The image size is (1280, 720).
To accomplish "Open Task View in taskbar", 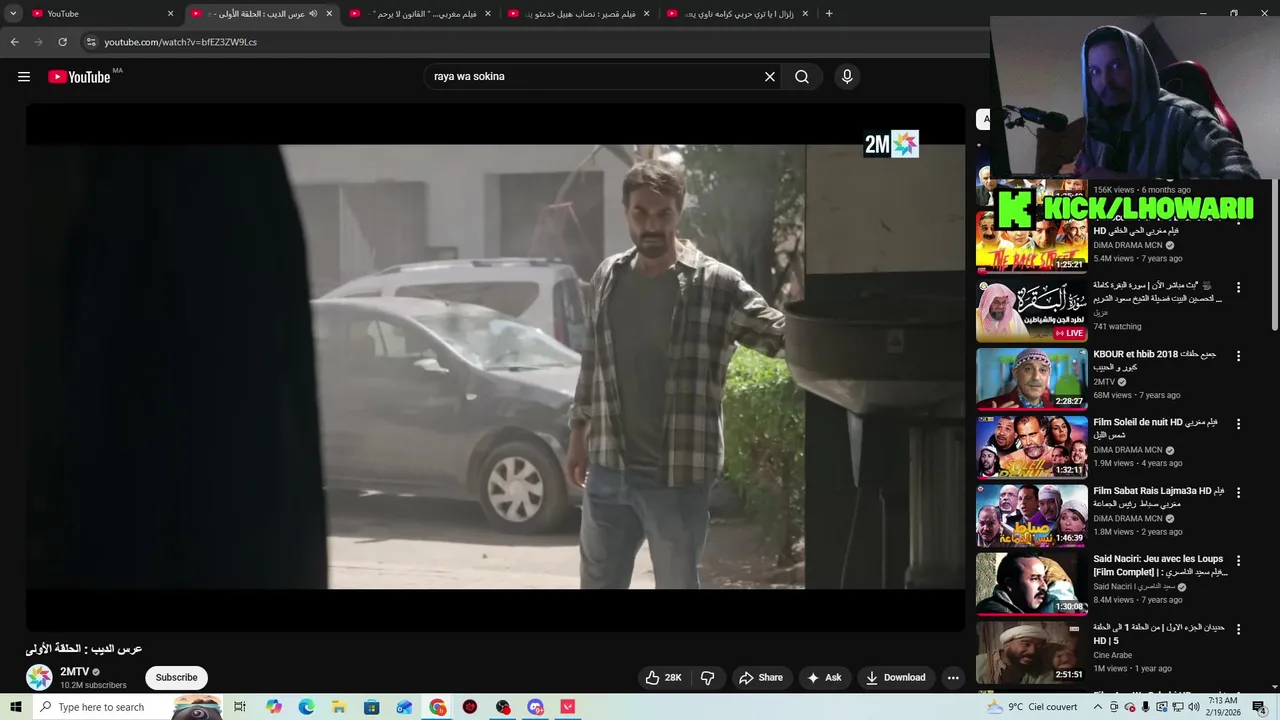I will 240,707.
